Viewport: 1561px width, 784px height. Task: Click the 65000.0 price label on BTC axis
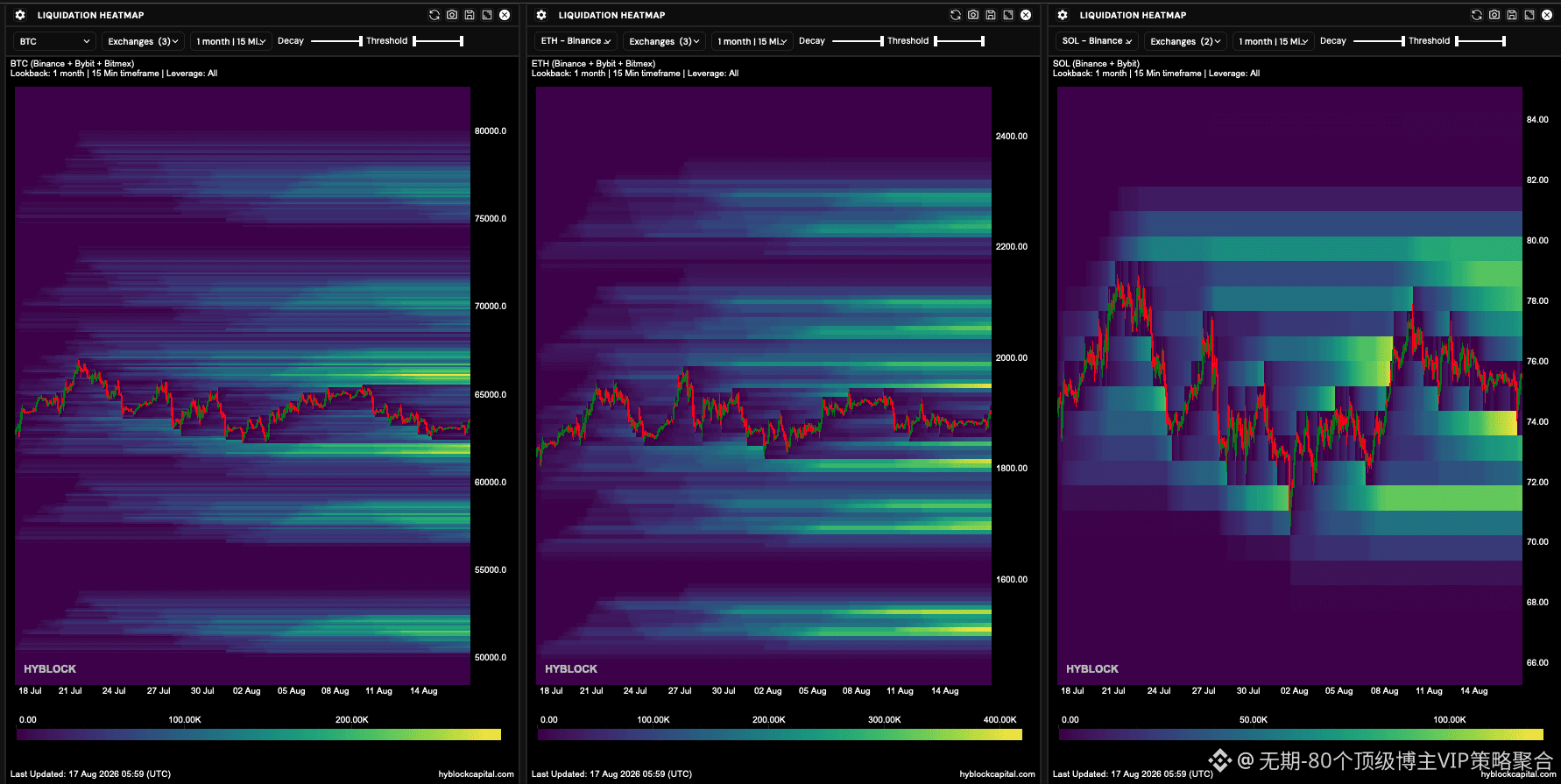(x=491, y=395)
